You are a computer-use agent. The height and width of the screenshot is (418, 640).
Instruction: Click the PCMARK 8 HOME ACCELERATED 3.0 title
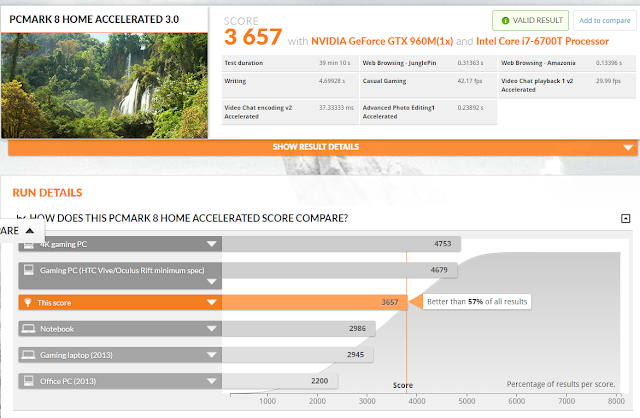[94, 19]
